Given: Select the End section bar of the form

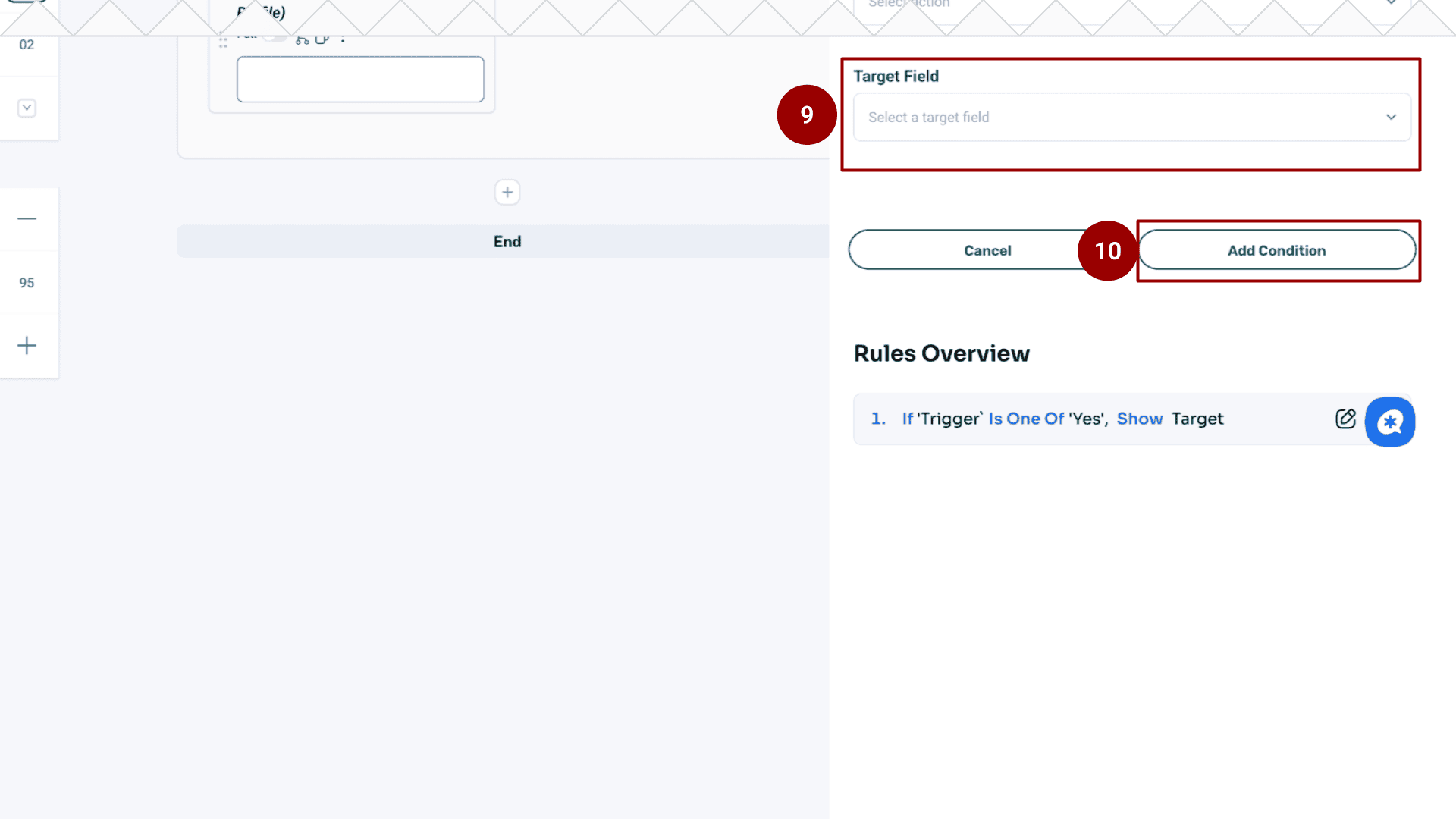Looking at the screenshot, I should 507,241.
